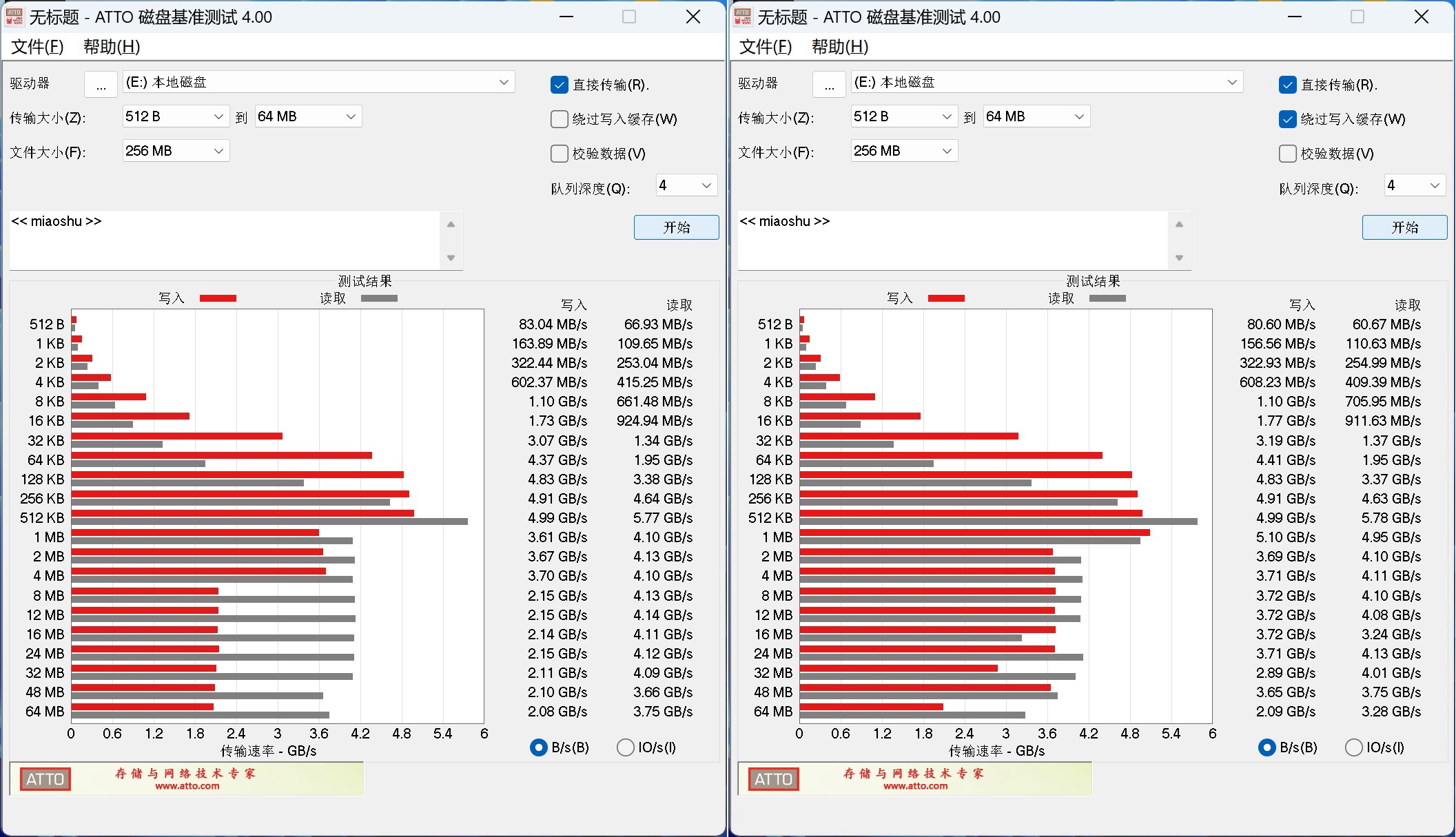This screenshot has width=1456, height=837.
Task: Click 5.77 GB/s read value in left window
Action: click(x=663, y=517)
